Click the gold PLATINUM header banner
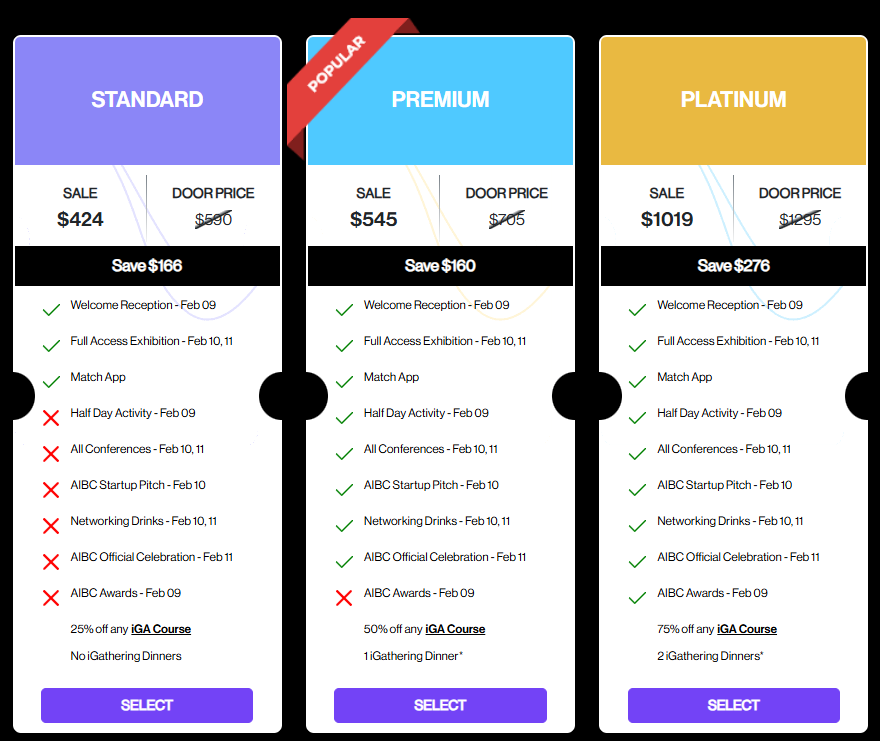 (733, 100)
